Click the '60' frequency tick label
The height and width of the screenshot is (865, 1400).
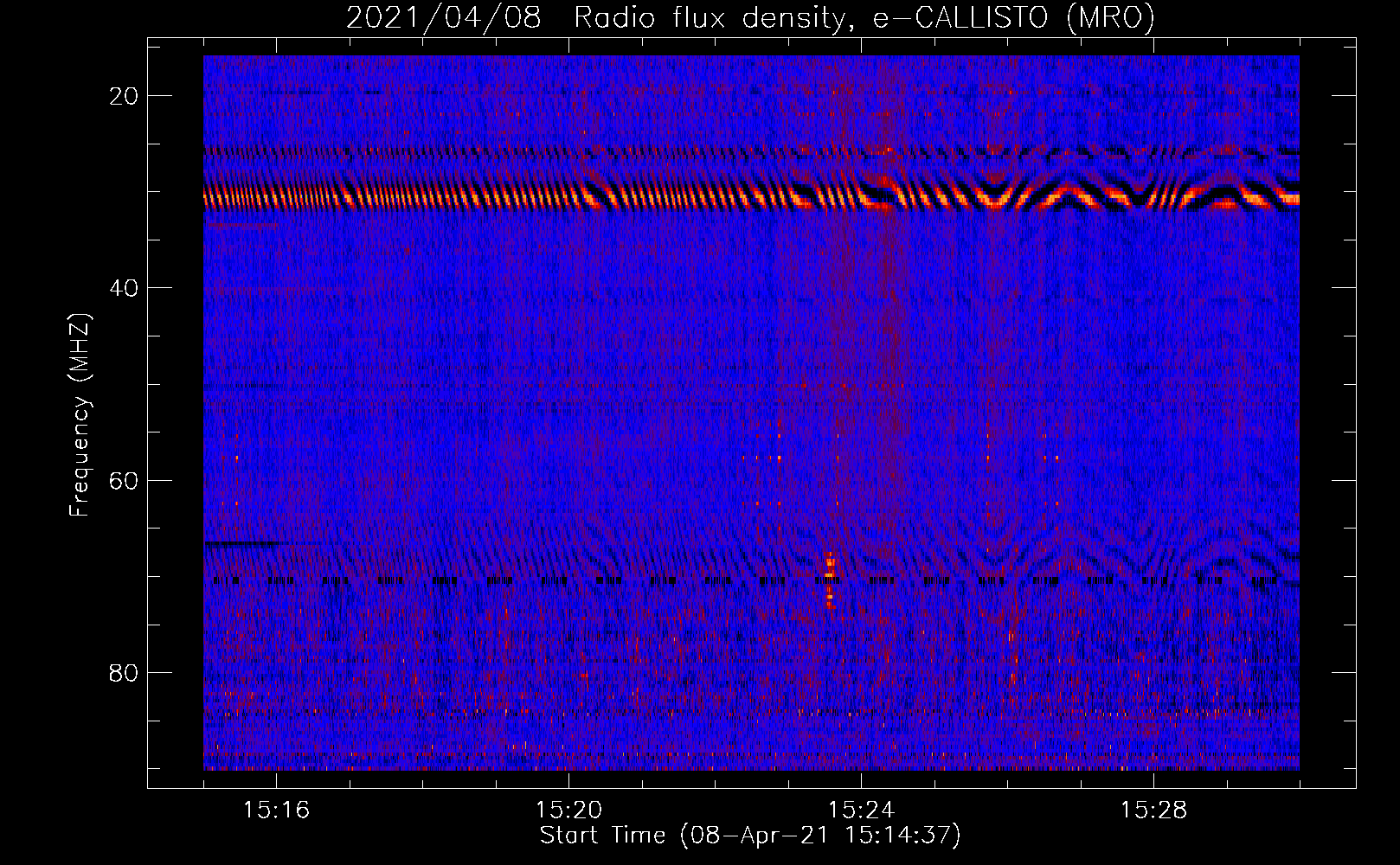pos(124,480)
